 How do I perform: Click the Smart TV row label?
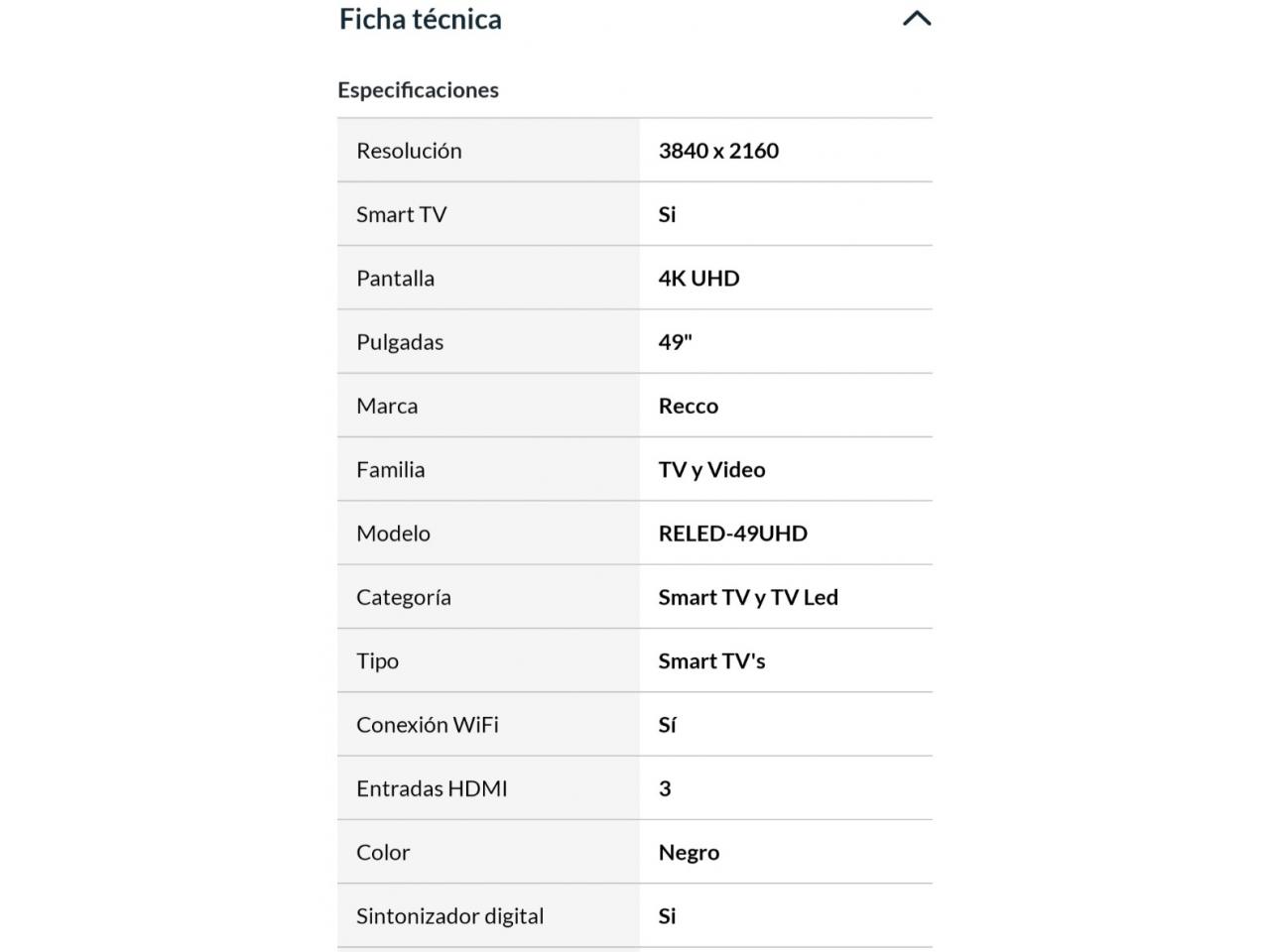(x=401, y=214)
